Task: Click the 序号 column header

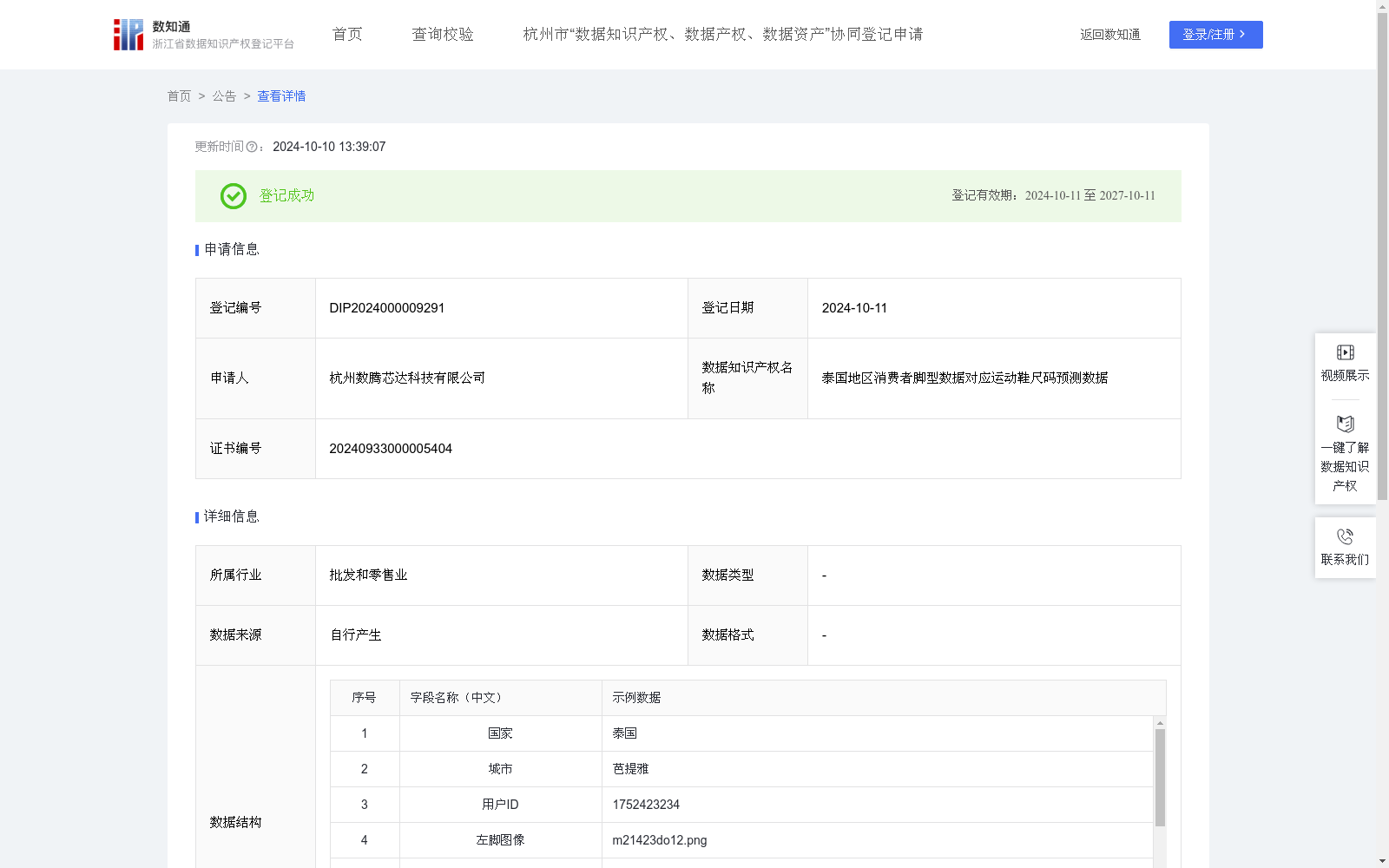Action: point(364,698)
